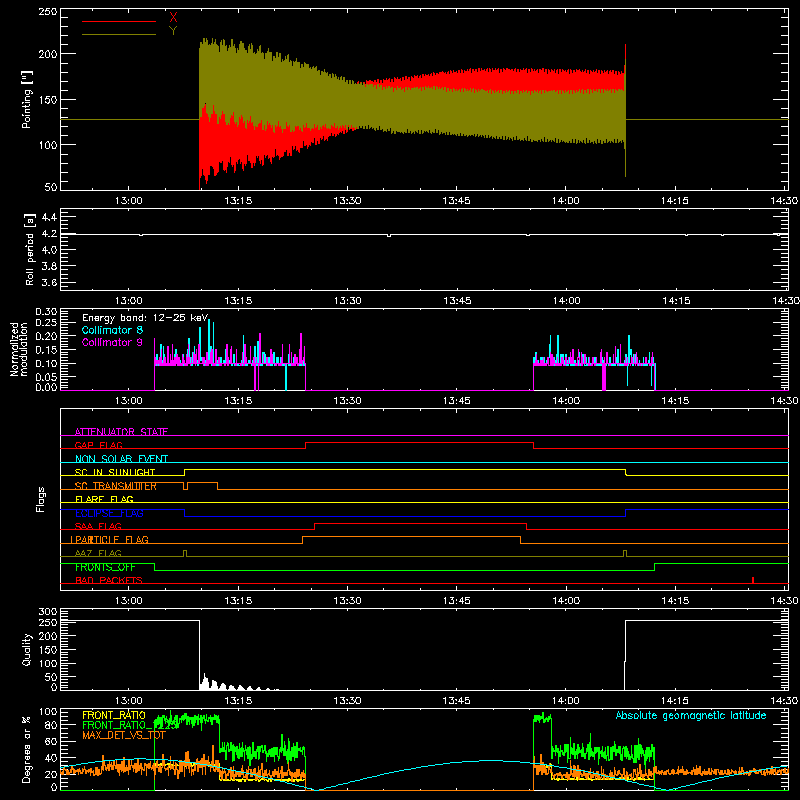Click the SC_IN_SUNLIGHT flag label
This screenshot has width=800, height=800.
[115, 472]
